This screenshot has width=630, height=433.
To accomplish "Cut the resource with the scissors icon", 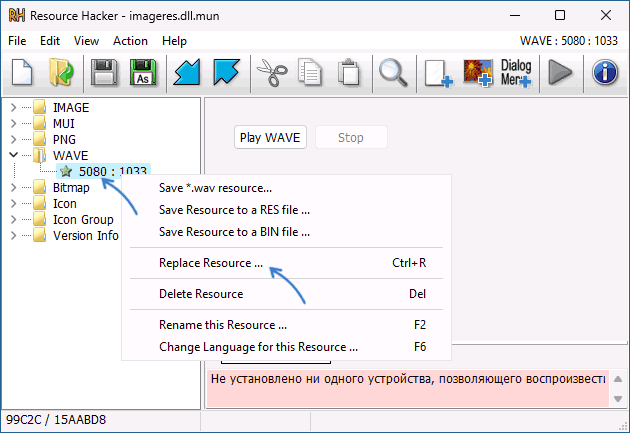I will click(x=272, y=73).
